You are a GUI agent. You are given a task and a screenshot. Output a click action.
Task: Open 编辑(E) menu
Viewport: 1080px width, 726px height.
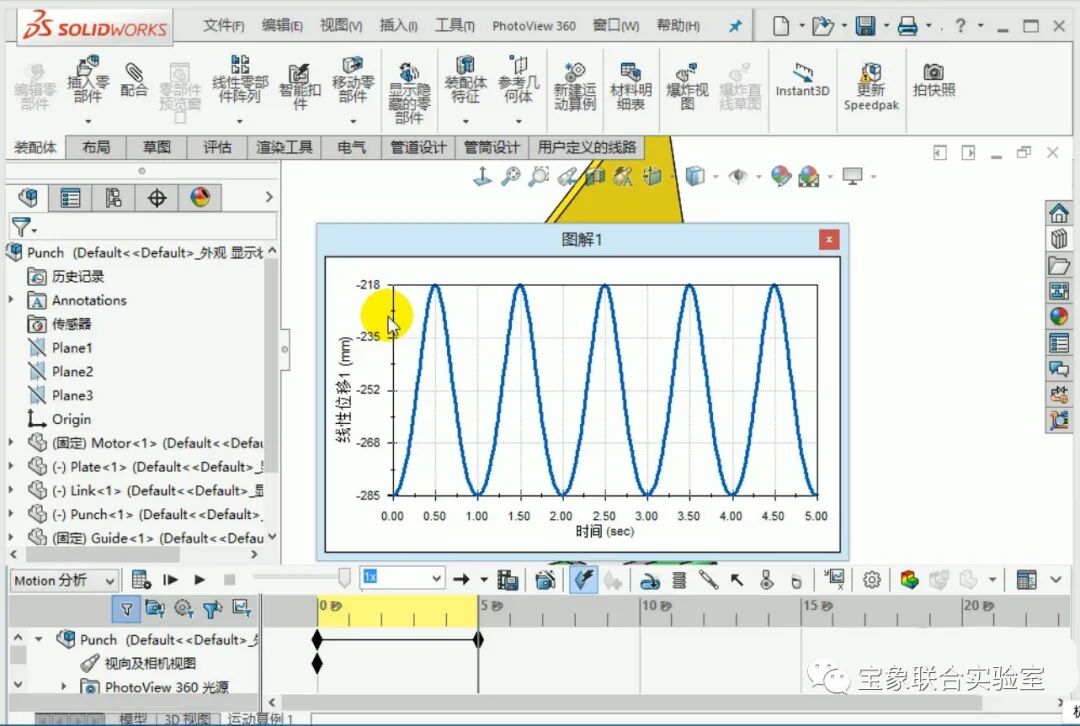click(x=282, y=26)
